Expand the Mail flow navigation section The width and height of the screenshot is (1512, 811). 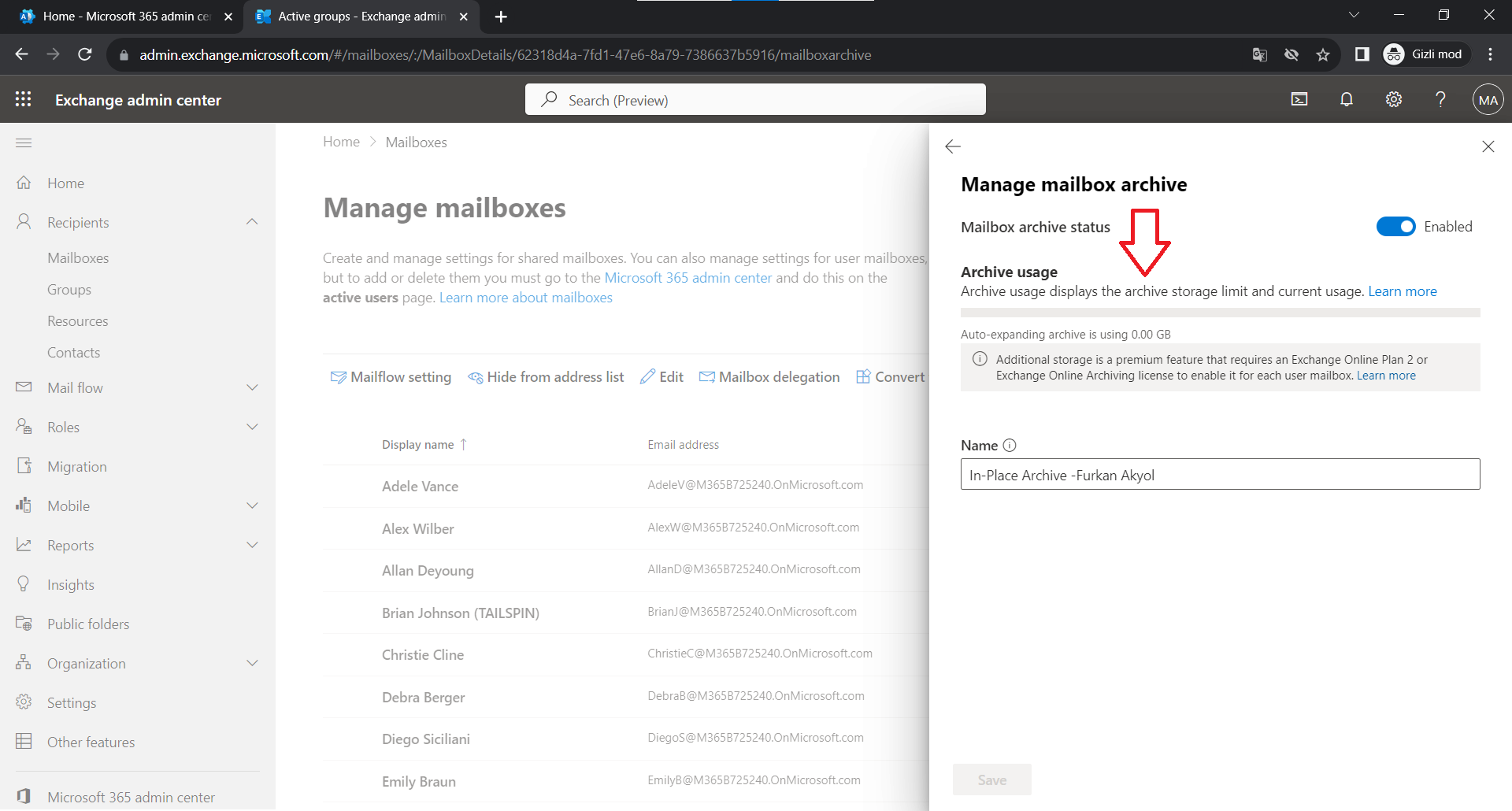(252, 387)
